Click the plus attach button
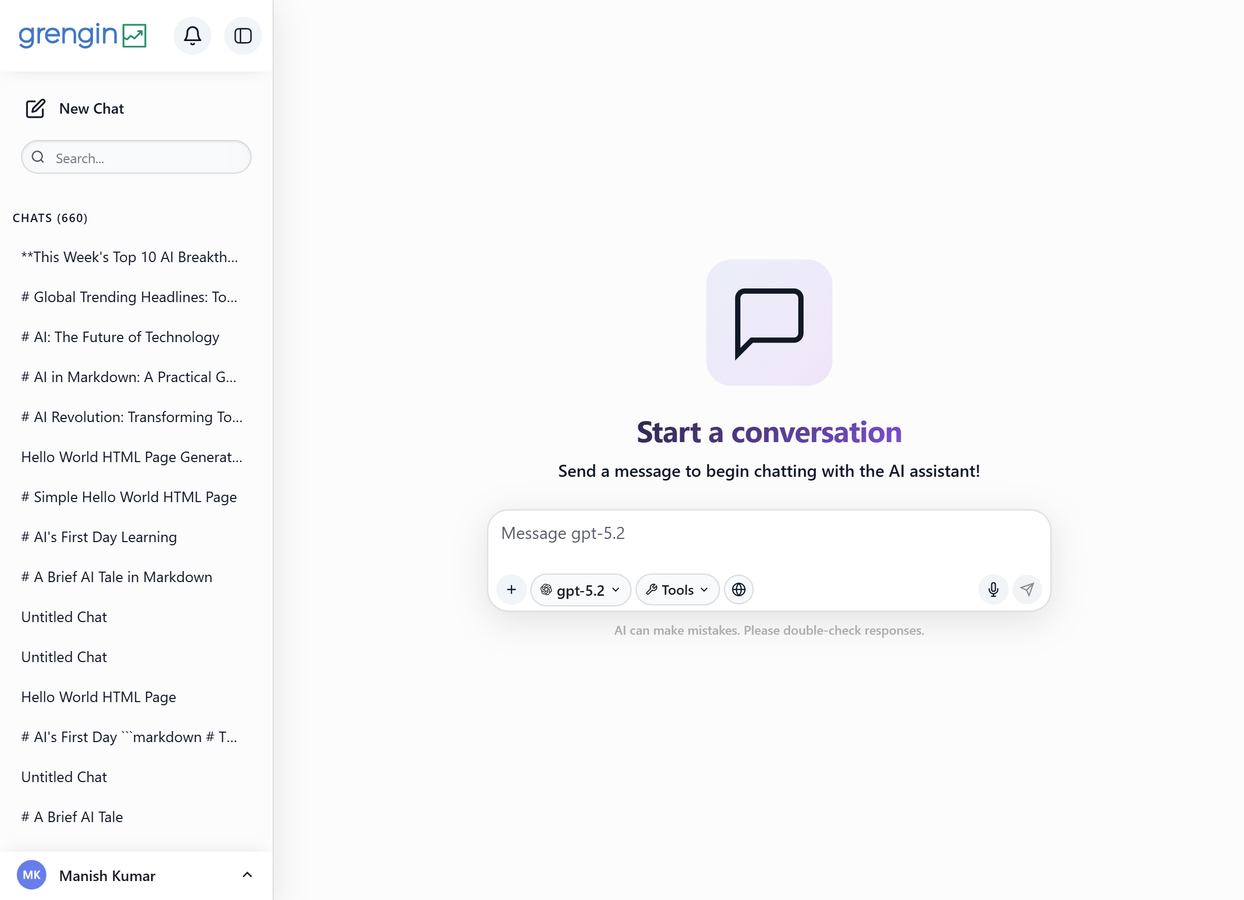The height and width of the screenshot is (900, 1244). (511, 590)
